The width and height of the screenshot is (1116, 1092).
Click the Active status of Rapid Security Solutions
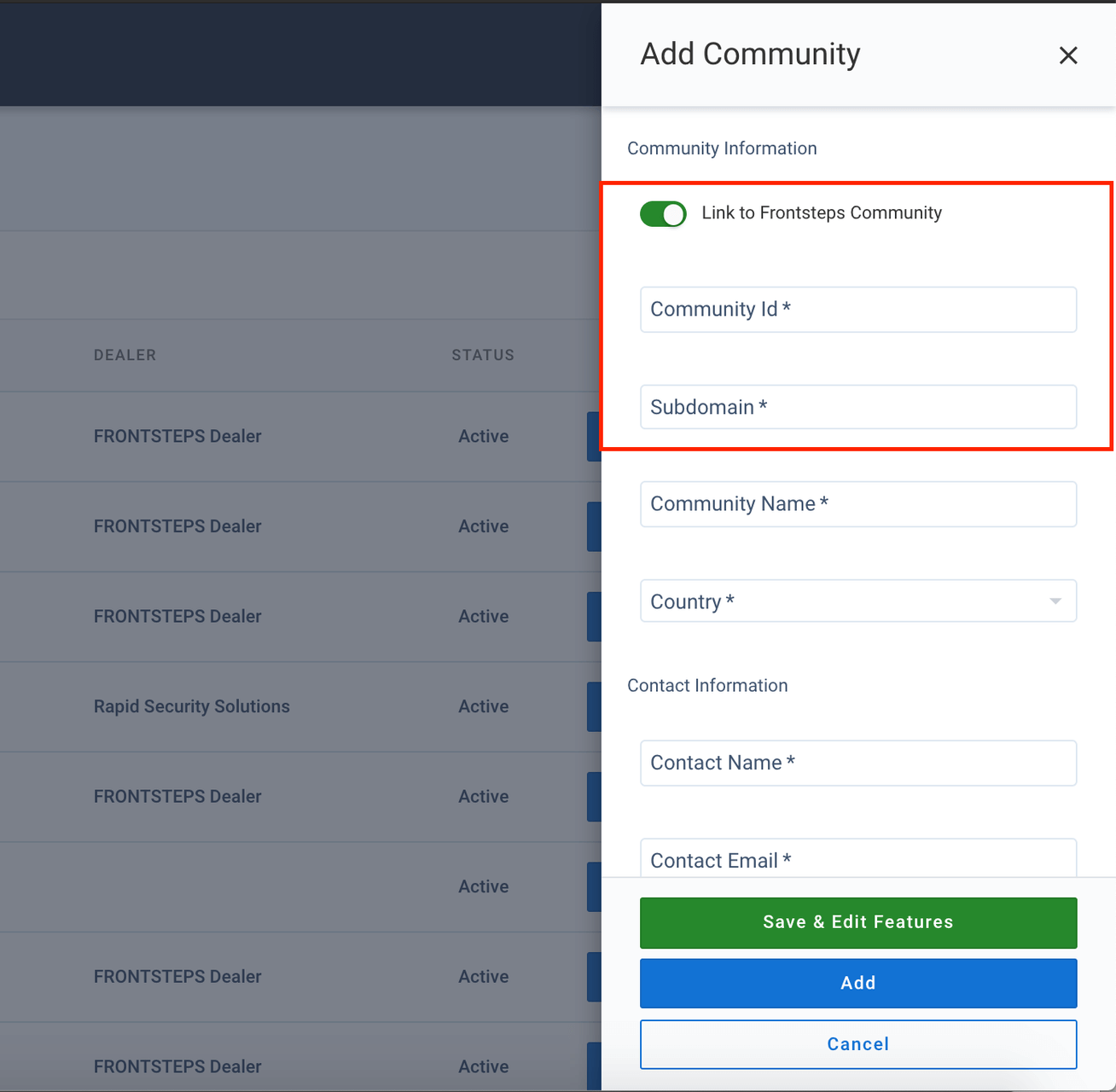pyautogui.click(x=484, y=706)
